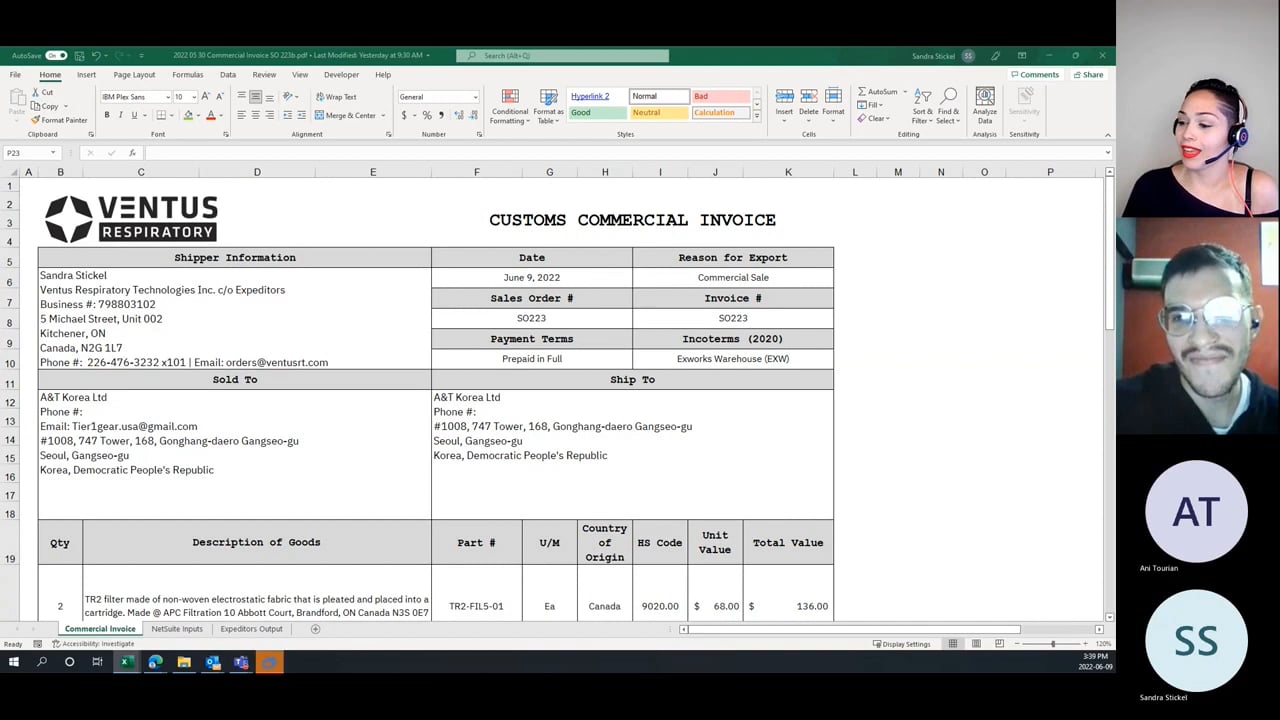This screenshot has width=1280, height=720.
Task: Click the Undo arrow
Action: 96,55
